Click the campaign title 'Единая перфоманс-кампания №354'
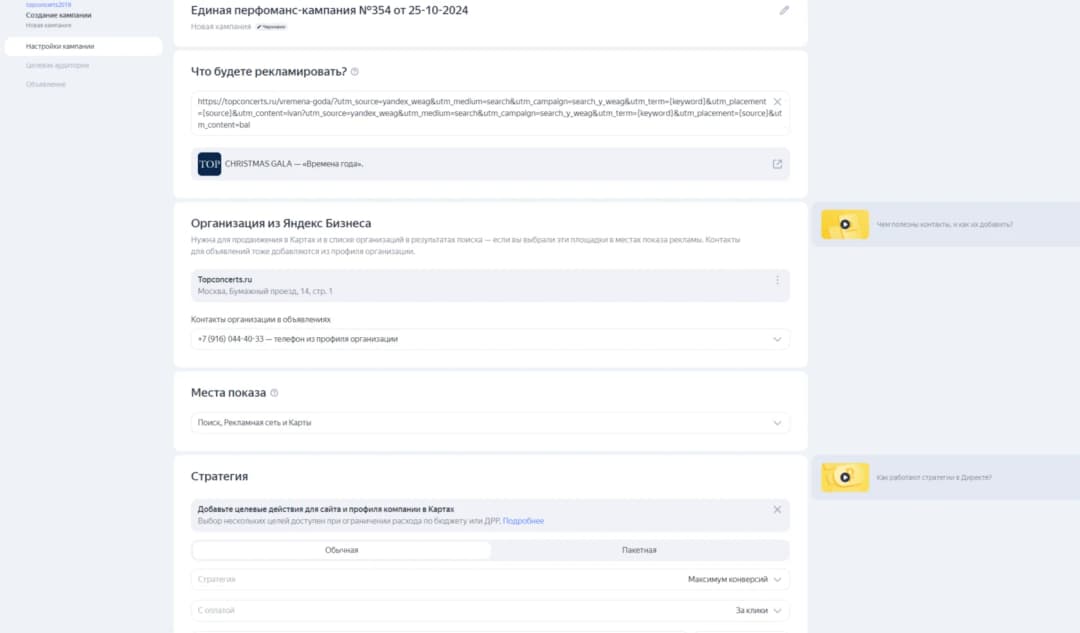Image resolution: width=1080 pixels, height=633 pixels. coord(329,10)
